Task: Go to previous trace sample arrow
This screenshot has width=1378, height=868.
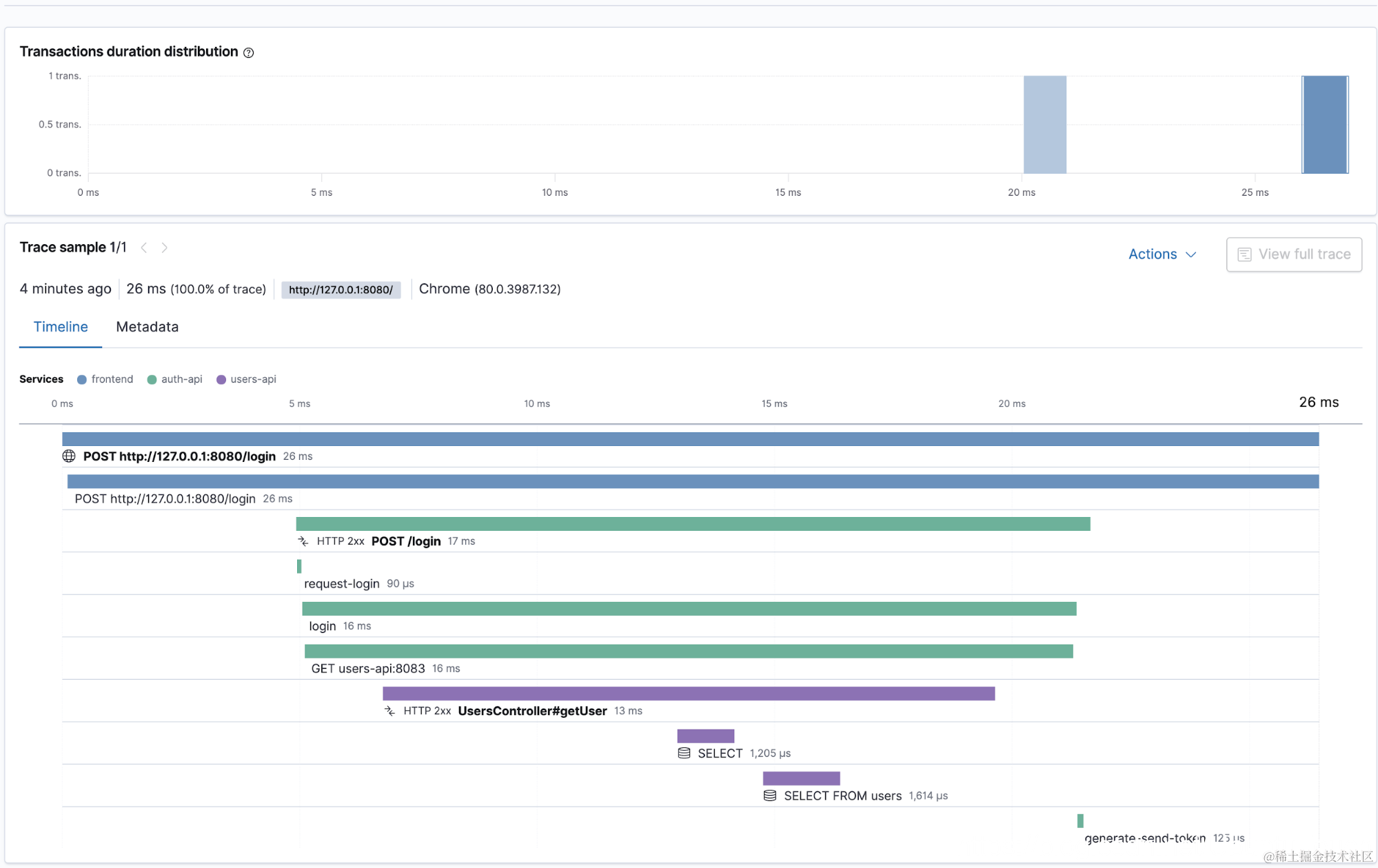Action: tap(144, 248)
